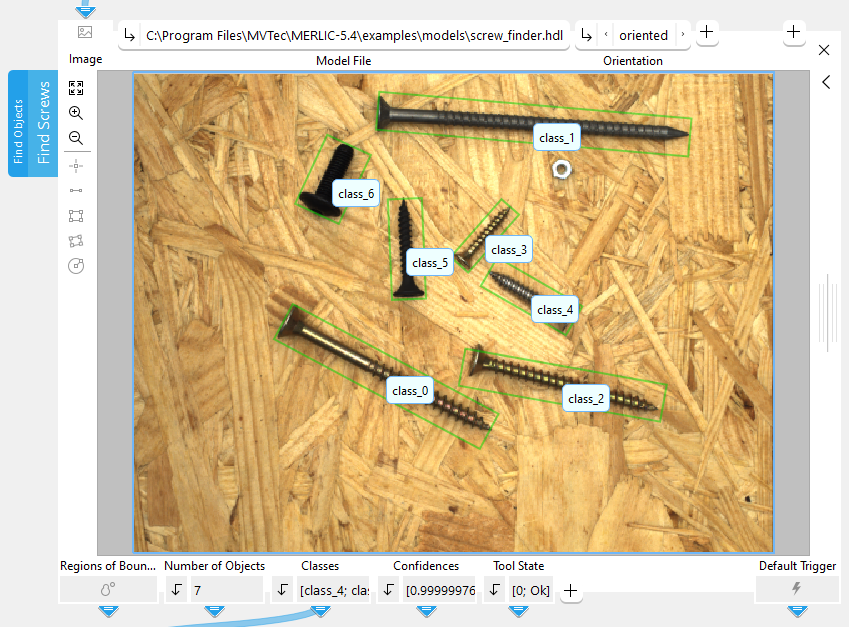Click the Regions of Bounding Boxes result
The image size is (849, 627).
tap(108, 590)
